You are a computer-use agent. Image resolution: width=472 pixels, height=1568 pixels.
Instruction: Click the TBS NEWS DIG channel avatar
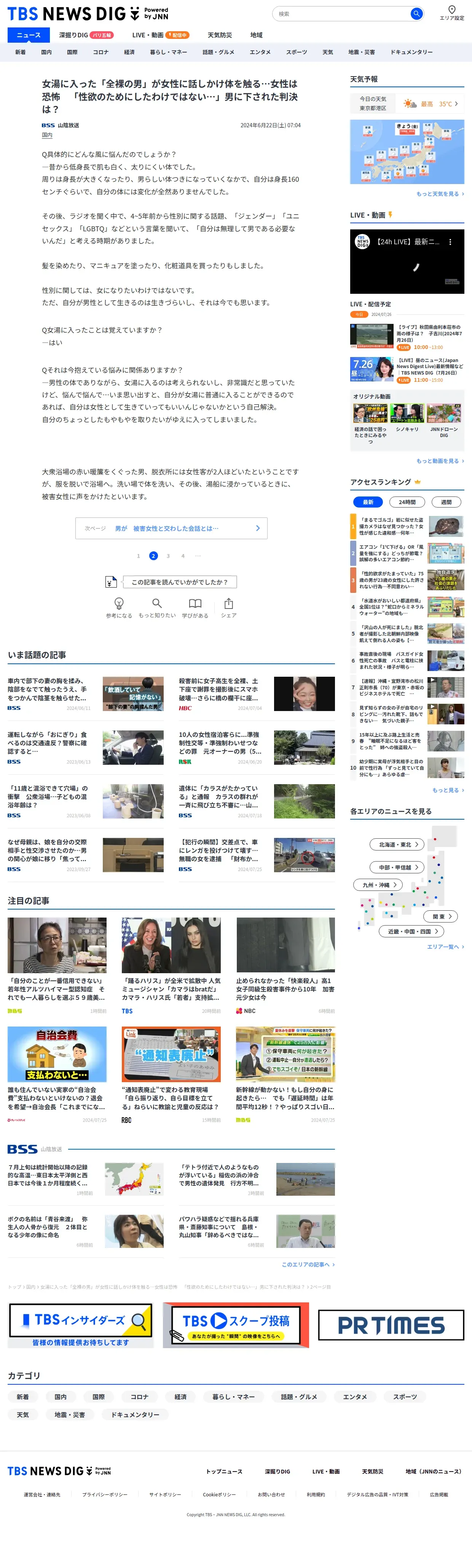(x=362, y=242)
